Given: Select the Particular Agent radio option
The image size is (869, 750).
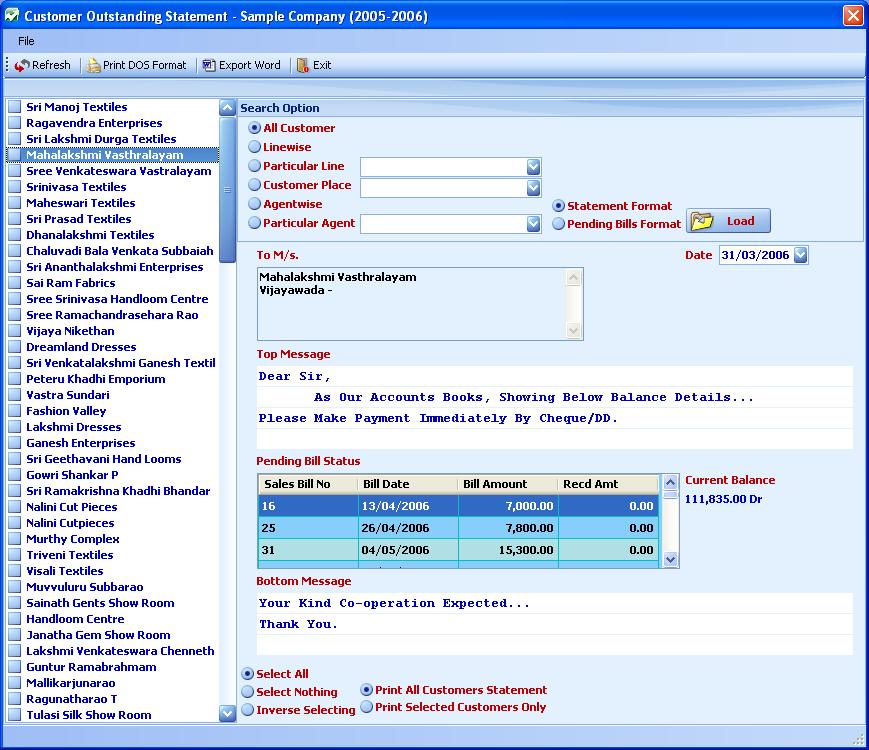Looking at the screenshot, I should 254,223.
